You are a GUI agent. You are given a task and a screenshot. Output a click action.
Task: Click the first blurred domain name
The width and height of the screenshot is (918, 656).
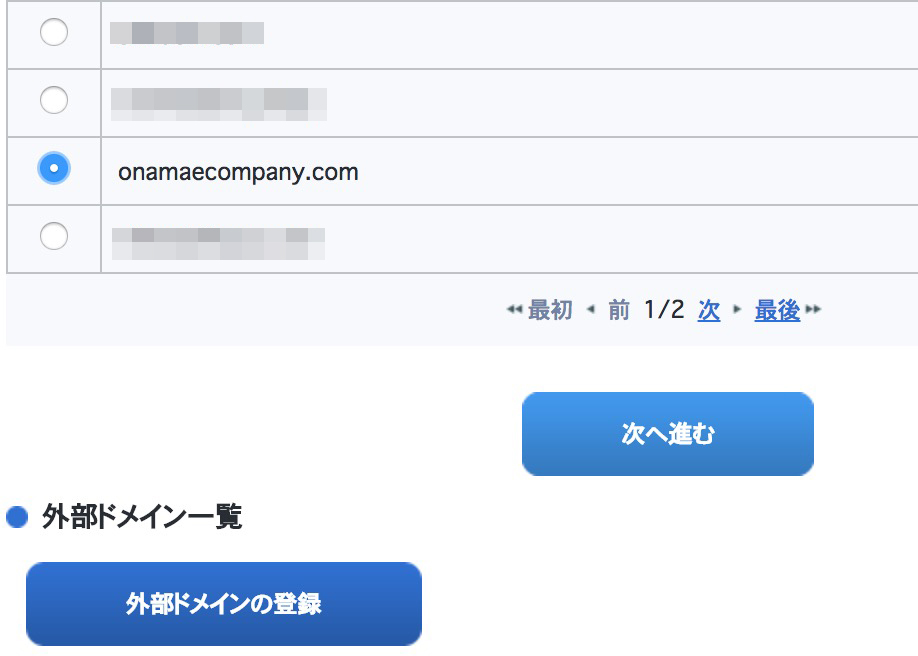(x=187, y=33)
